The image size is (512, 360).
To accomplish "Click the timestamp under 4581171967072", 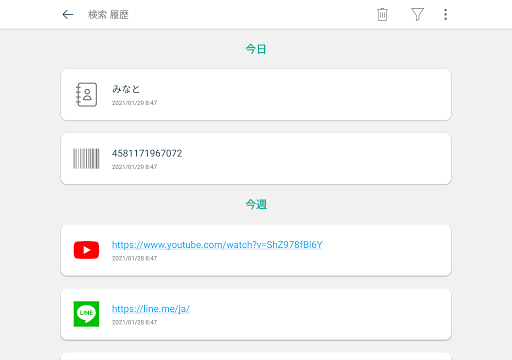I will [x=134, y=167].
